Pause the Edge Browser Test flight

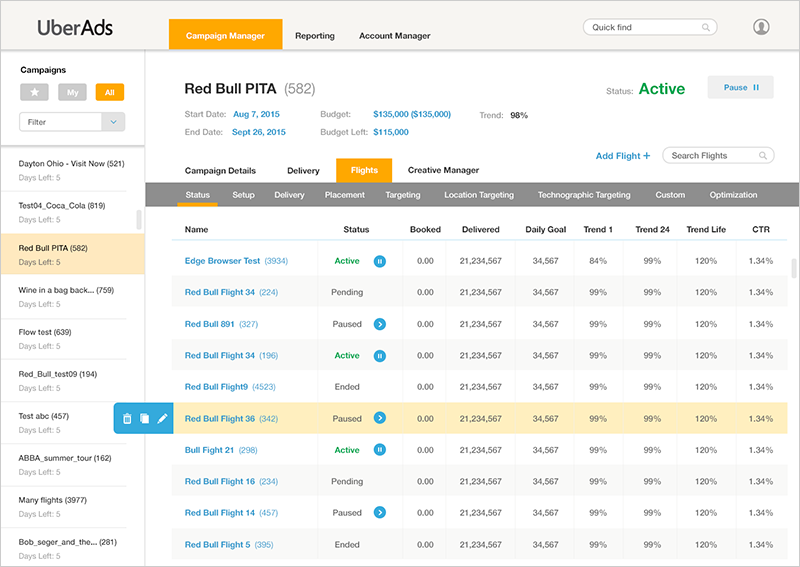tap(380, 261)
